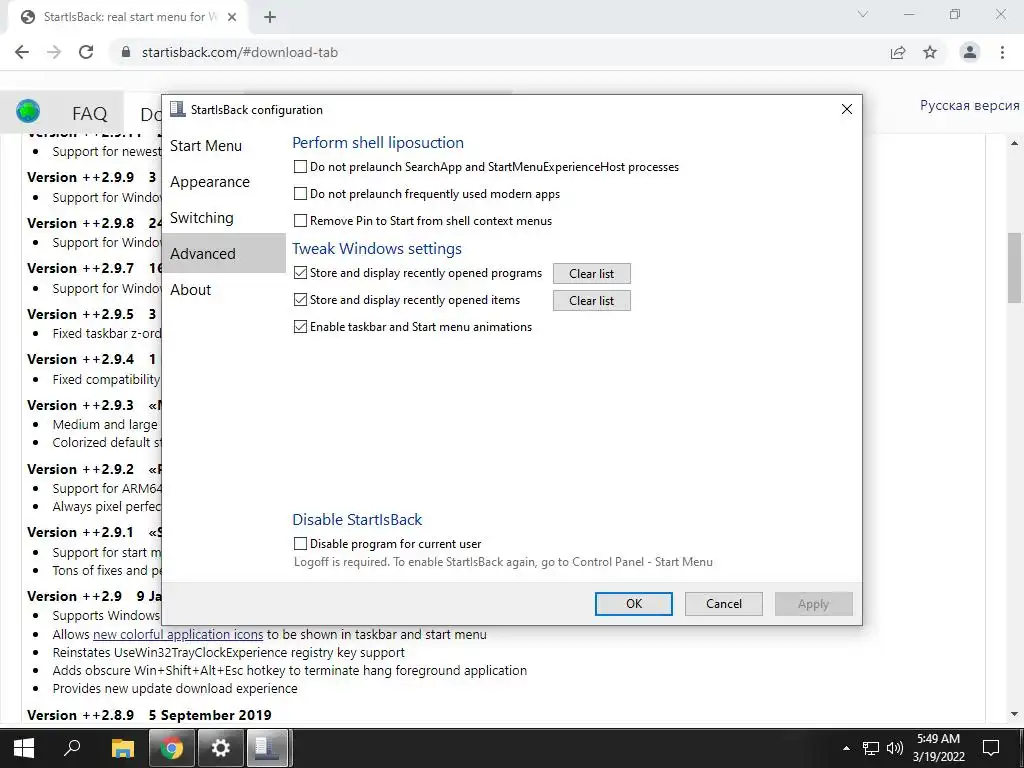The image size is (1024, 768).
Task: Click StartIsBack configuration taskbar icon
Action: 267,748
